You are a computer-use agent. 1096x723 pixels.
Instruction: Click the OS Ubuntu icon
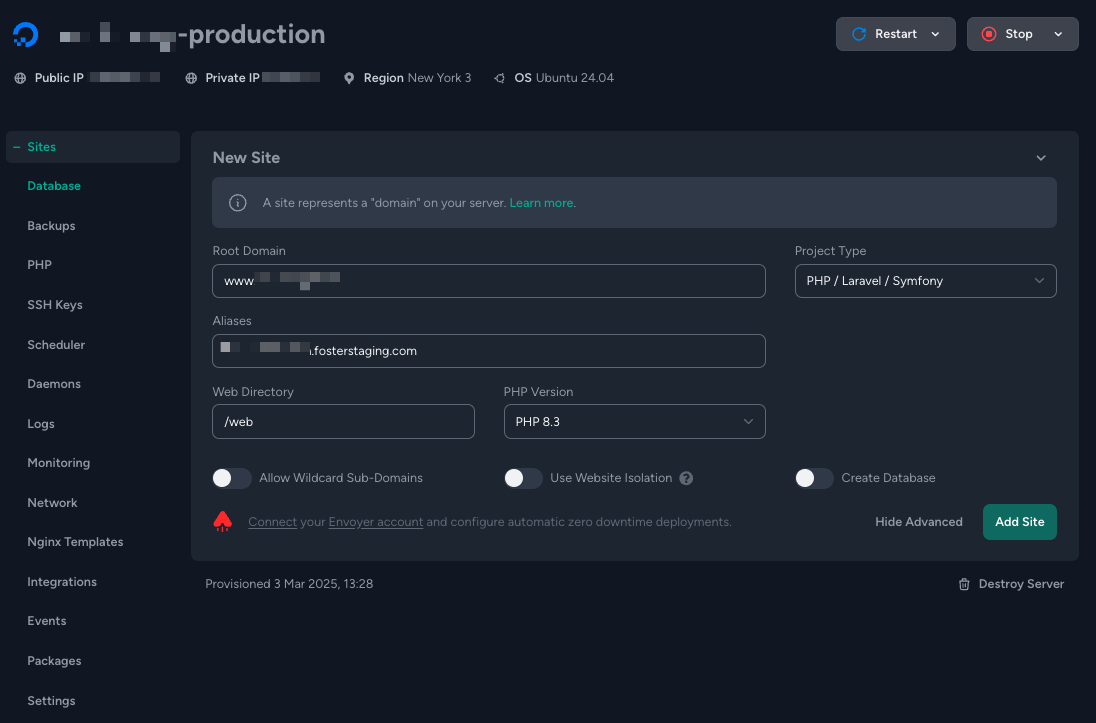[x=499, y=78]
